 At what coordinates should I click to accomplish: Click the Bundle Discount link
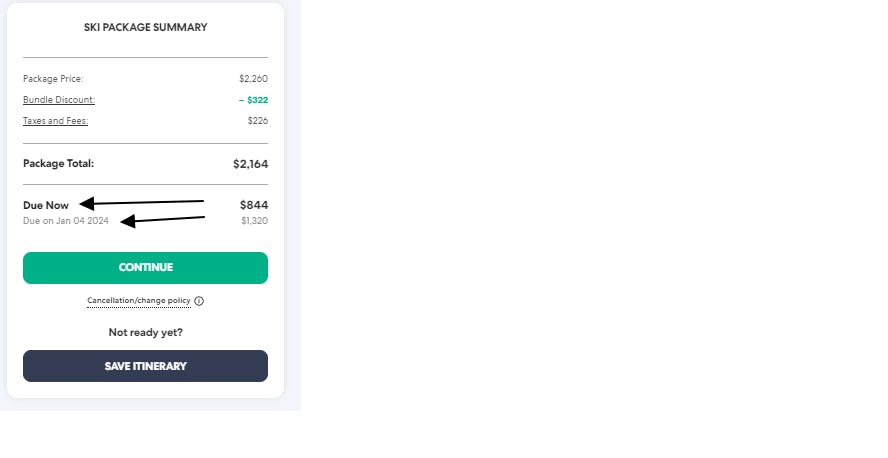click(59, 100)
